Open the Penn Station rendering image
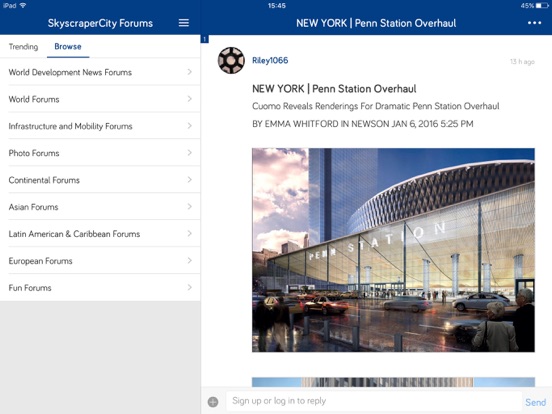The width and height of the screenshot is (552, 414). tap(393, 250)
